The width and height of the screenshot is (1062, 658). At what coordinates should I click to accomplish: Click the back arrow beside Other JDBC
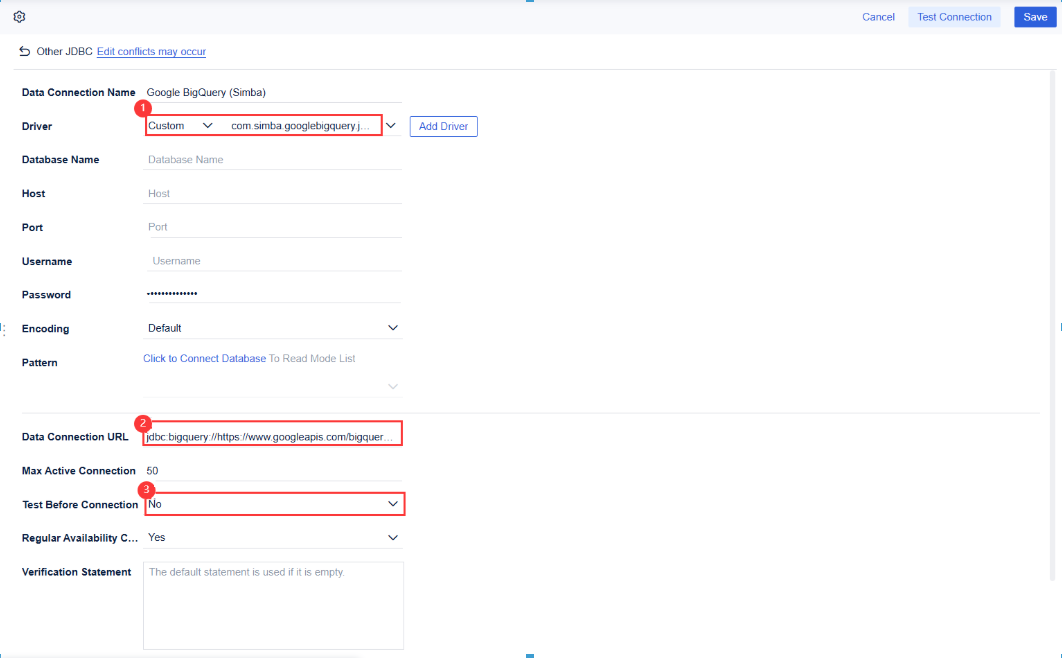tap(24, 51)
